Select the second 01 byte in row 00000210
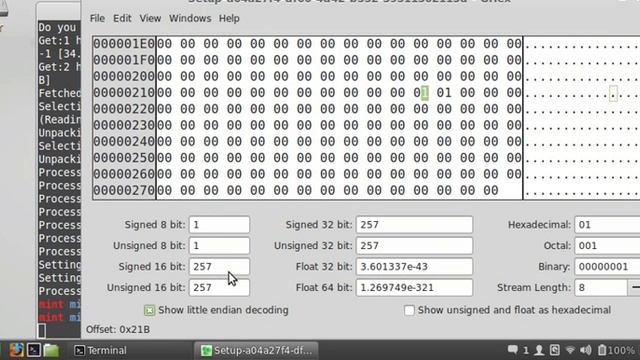The height and width of the screenshot is (360, 640). pos(444,93)
